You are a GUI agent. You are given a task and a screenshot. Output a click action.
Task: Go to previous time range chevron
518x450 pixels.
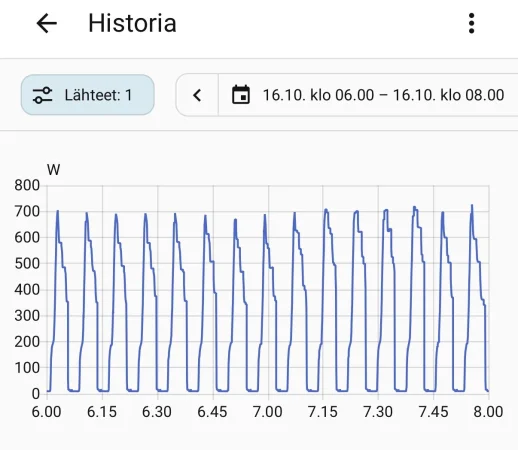pyautogui.click(x=197, y=95)
